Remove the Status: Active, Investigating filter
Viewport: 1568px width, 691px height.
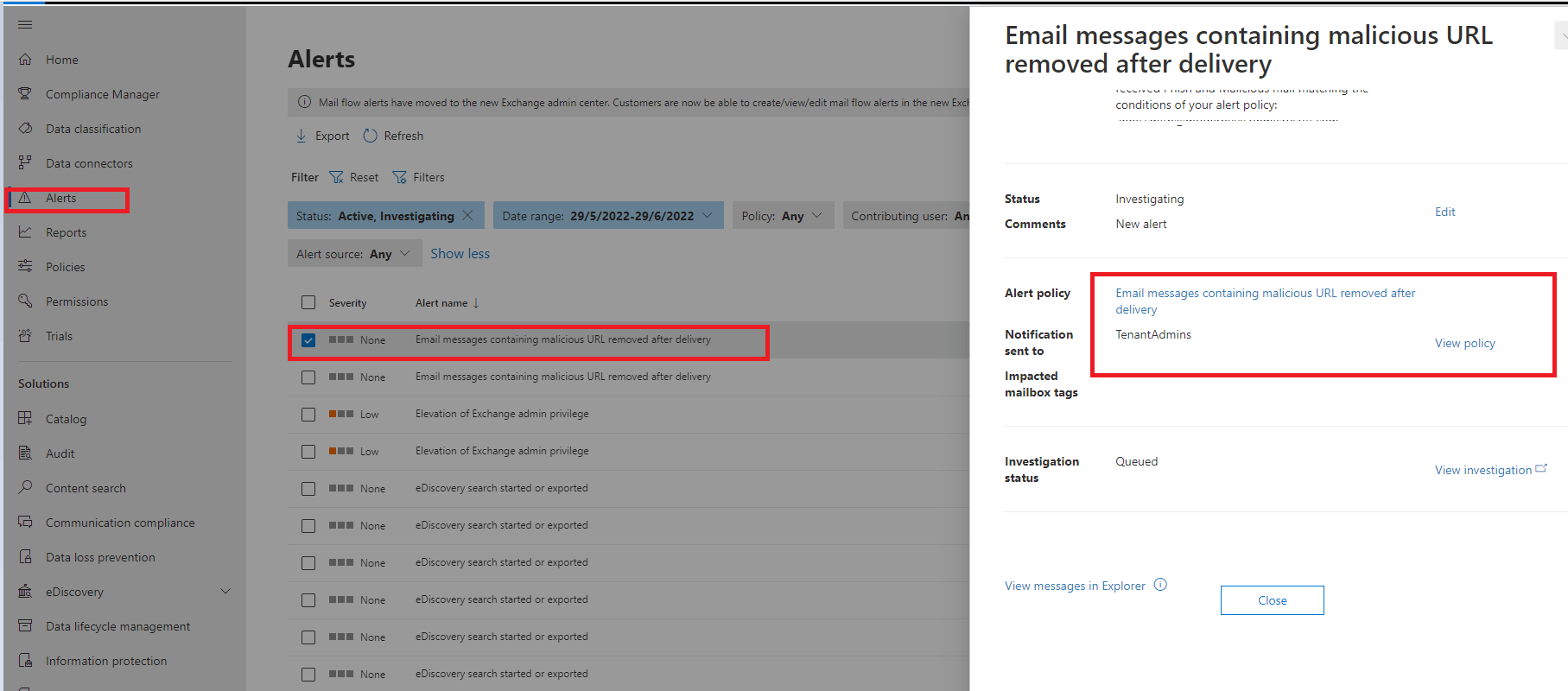click(x=467, y=215)
